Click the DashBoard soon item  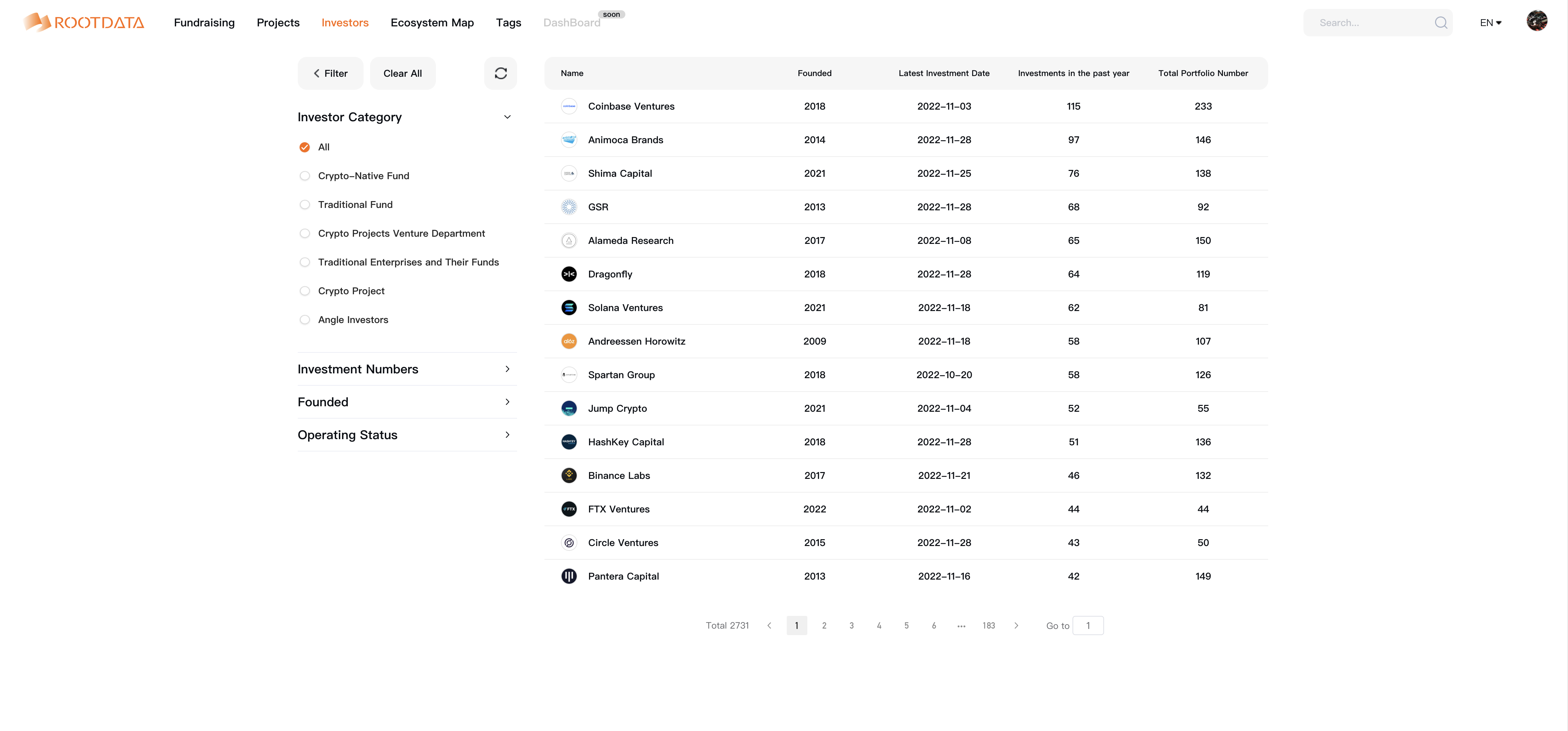[572, 23]
